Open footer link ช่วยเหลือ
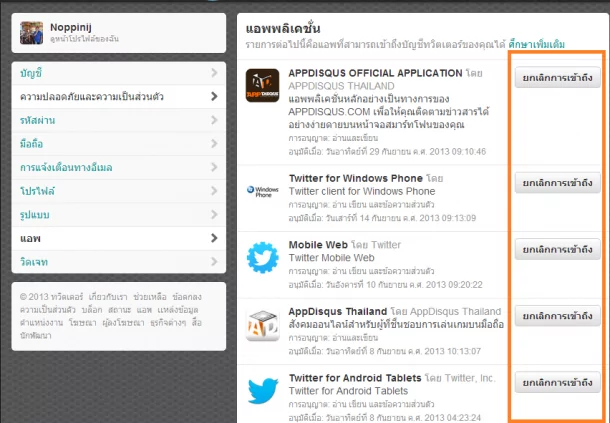This screenshot has width=610, height=423. tap(150, 297)
